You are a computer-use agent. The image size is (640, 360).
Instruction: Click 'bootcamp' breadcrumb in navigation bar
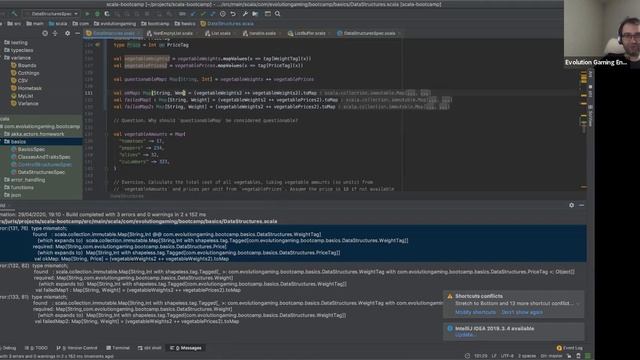coord(155,24)
